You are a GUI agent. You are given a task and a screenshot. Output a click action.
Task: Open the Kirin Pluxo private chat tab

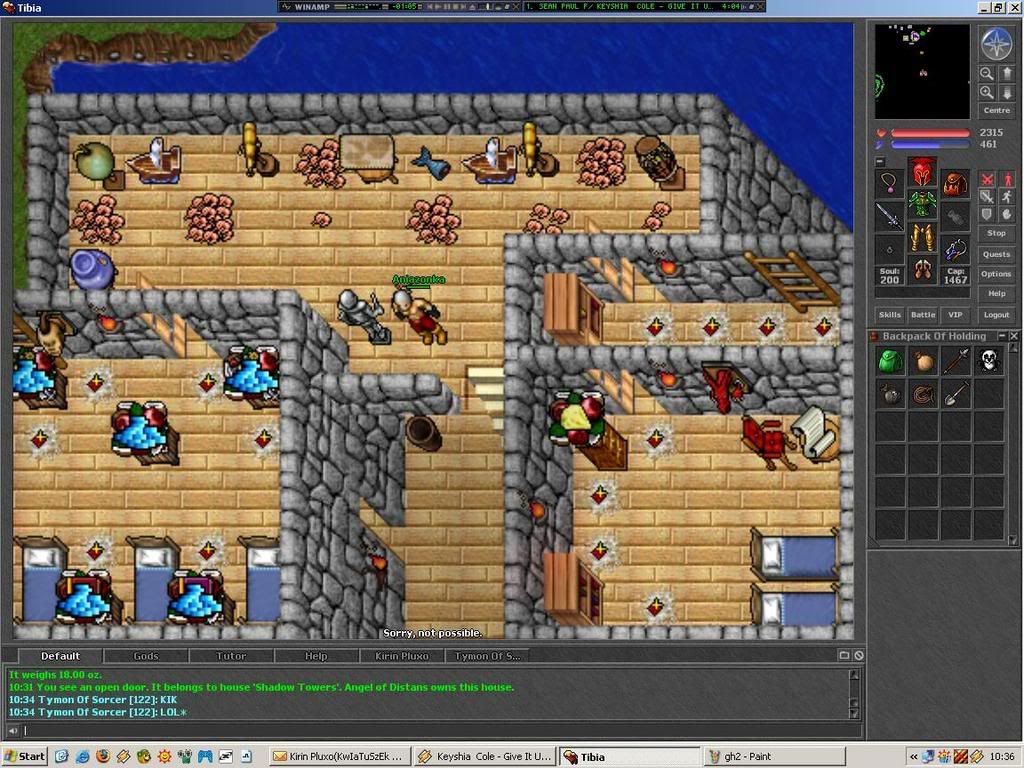click(402, 656)
